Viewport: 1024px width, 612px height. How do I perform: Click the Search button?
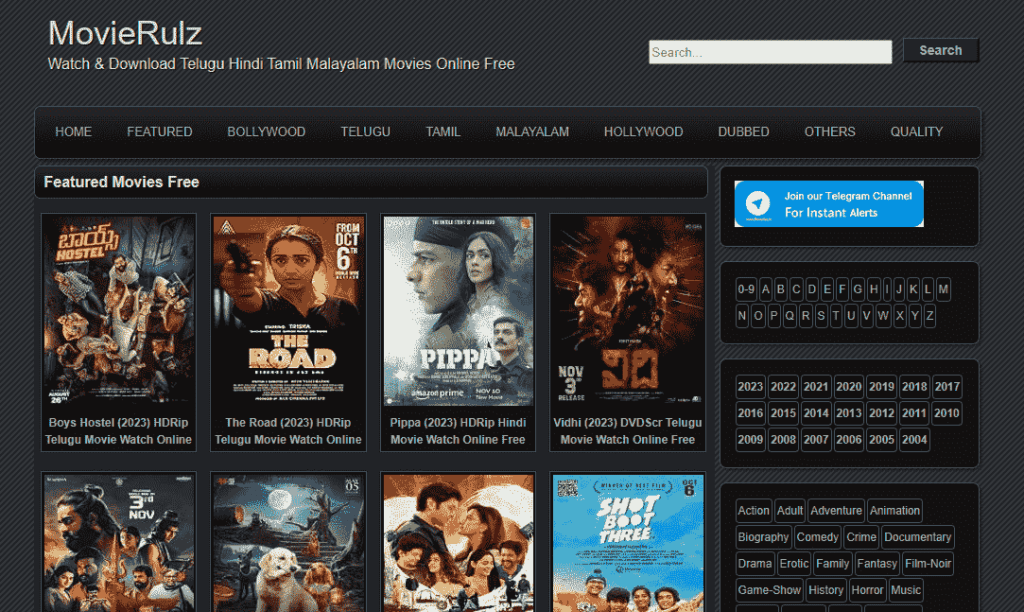coord(940,50)
